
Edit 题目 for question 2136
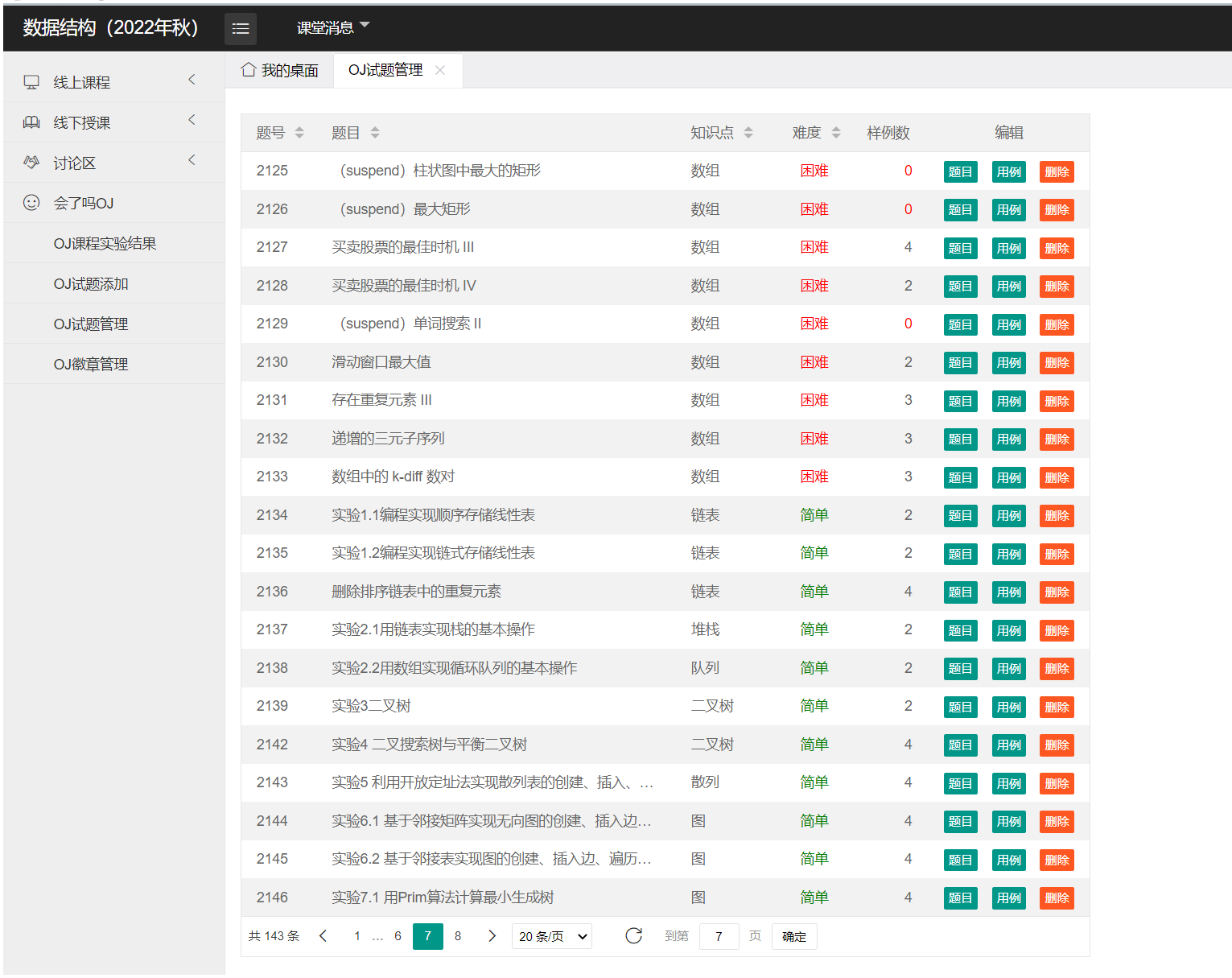pyautogui.click(x=960, y=592)
